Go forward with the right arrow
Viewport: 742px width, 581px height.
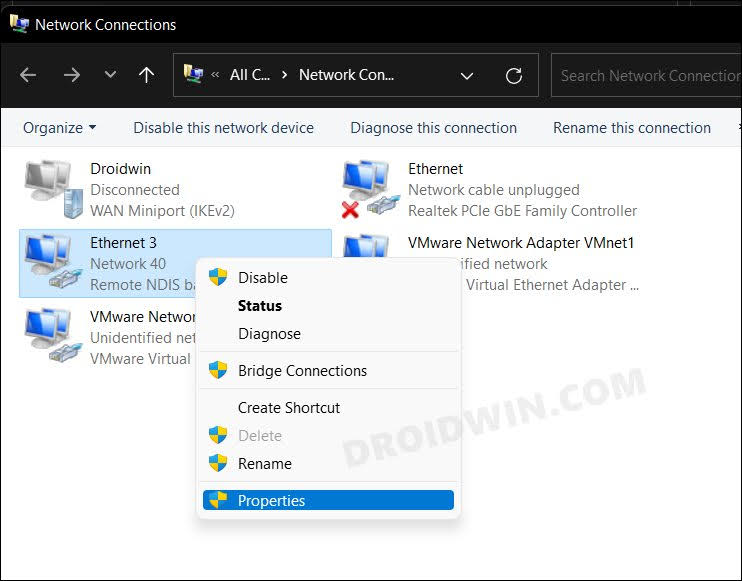tap(71, 75)
